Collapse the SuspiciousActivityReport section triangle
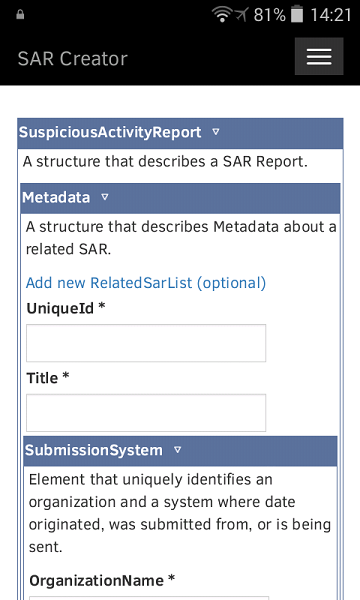Screen dimensions: 360x600 click(216, 132)
